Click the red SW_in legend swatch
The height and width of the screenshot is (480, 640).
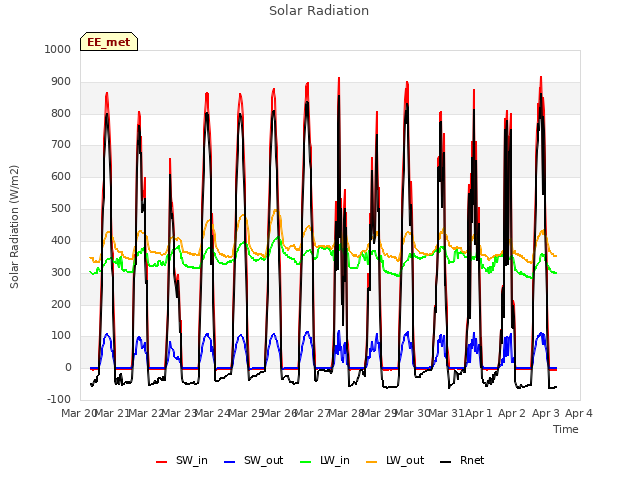pos(162,462)
